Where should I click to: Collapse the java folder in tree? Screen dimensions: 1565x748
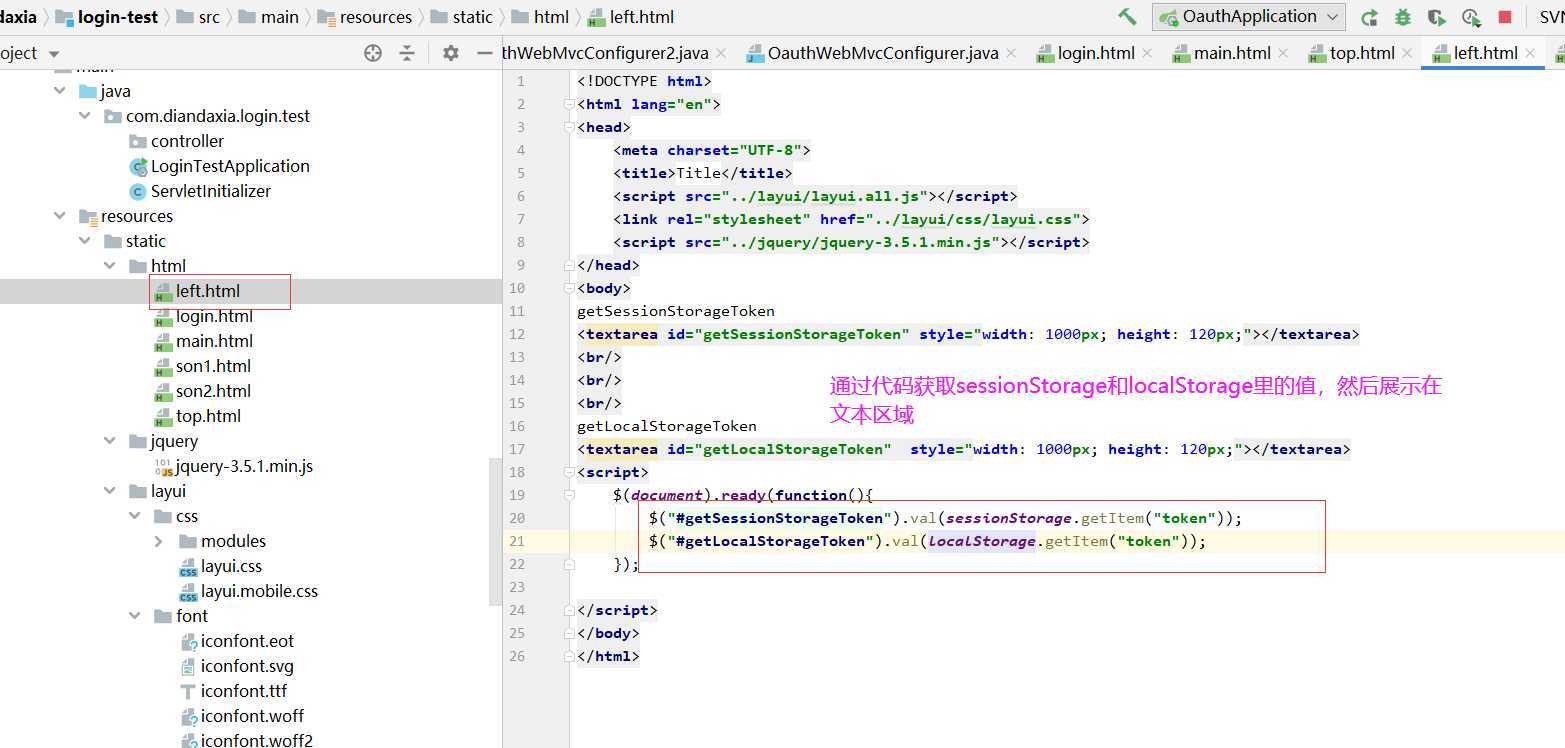61,91
